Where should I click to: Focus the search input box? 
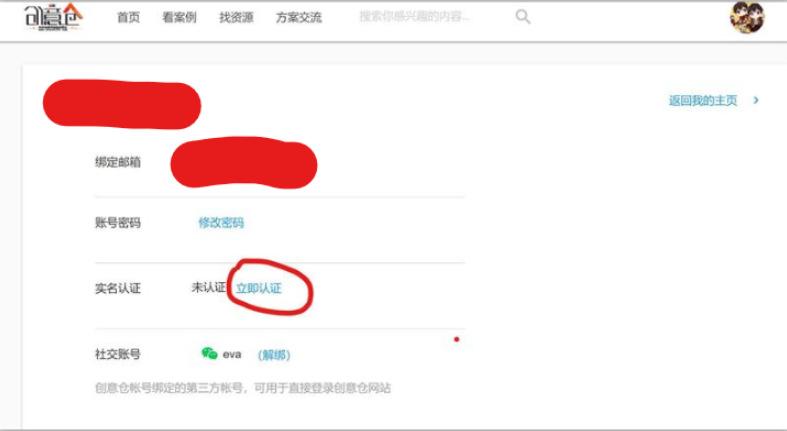432,17
